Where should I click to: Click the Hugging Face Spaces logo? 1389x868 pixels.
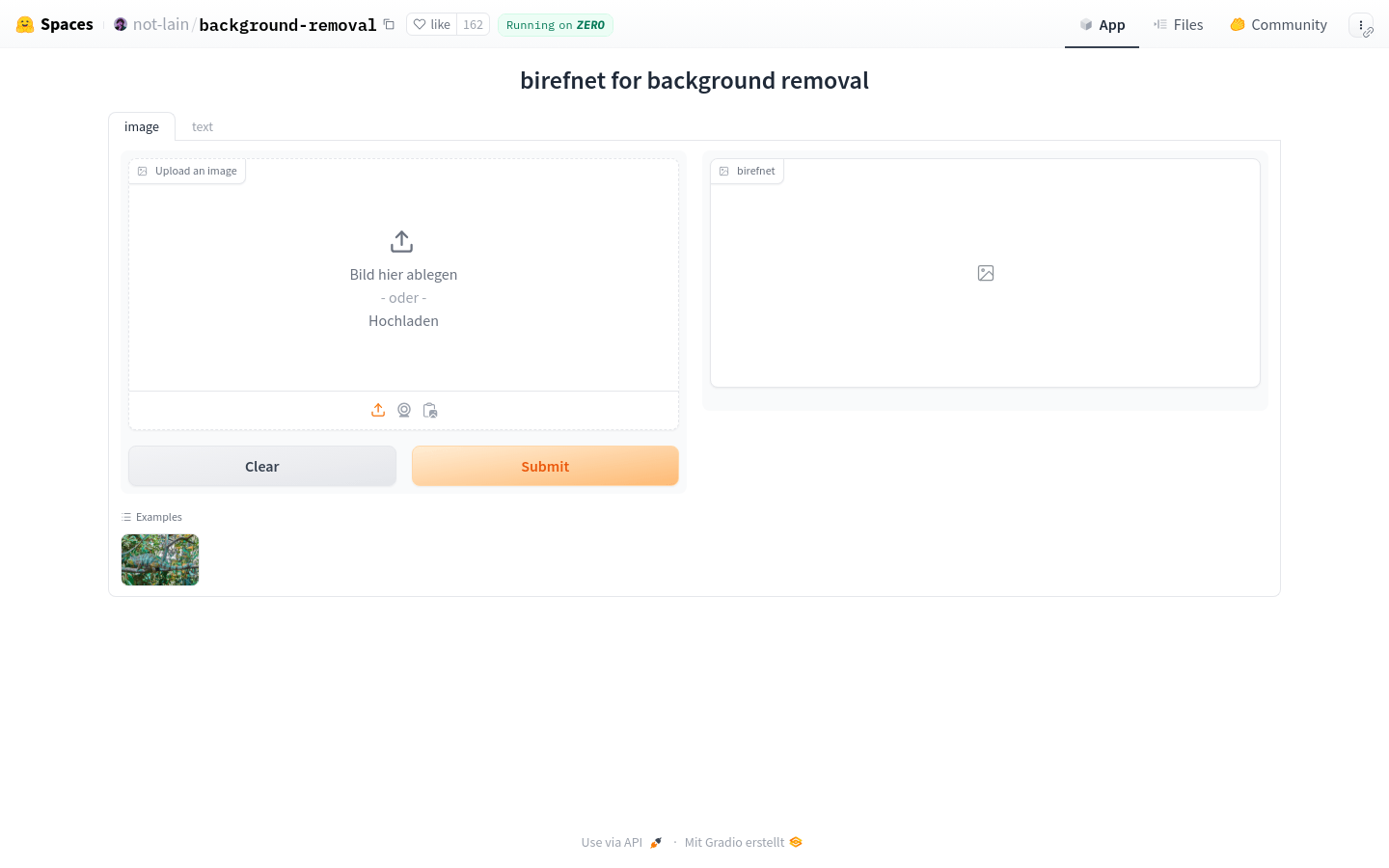point(55,24)
